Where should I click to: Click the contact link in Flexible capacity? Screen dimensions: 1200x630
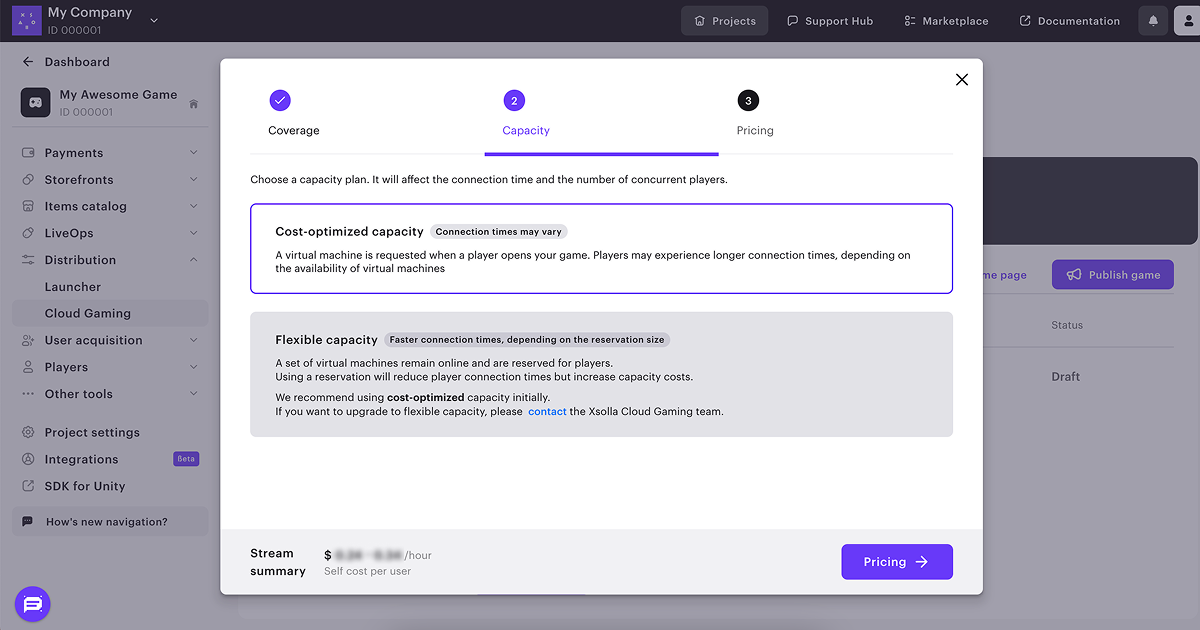point(547,412)
